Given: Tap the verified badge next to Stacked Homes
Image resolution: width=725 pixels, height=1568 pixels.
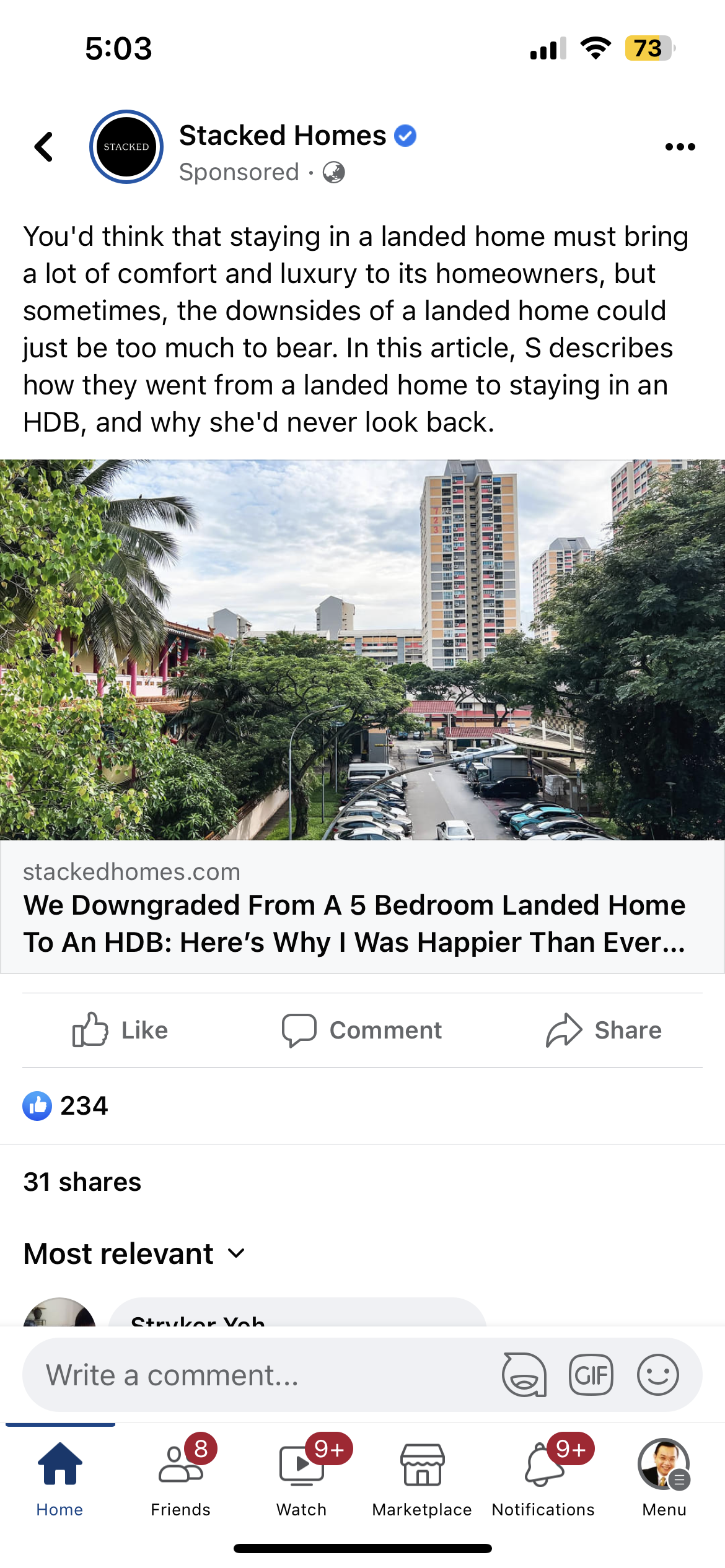Looking at the screenshot, I should [405, 136].
